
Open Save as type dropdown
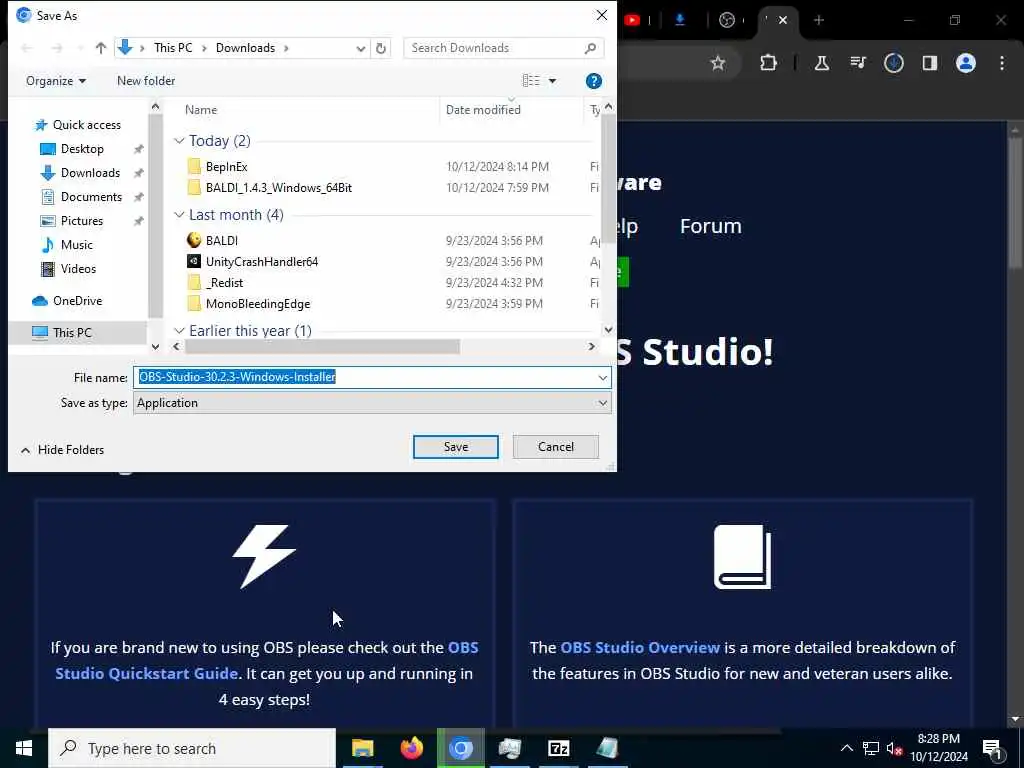click(372, 403)
